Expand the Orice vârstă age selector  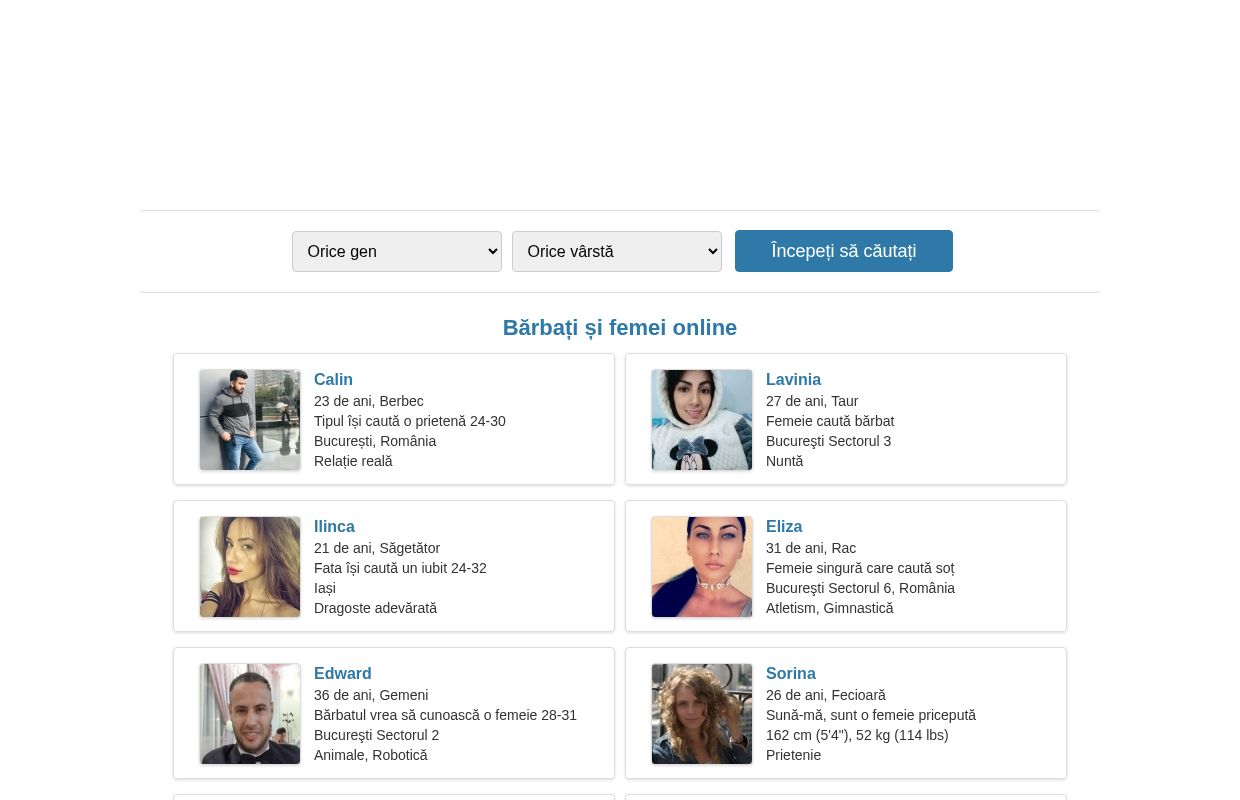pyautogui.click(x=617, y=251)
